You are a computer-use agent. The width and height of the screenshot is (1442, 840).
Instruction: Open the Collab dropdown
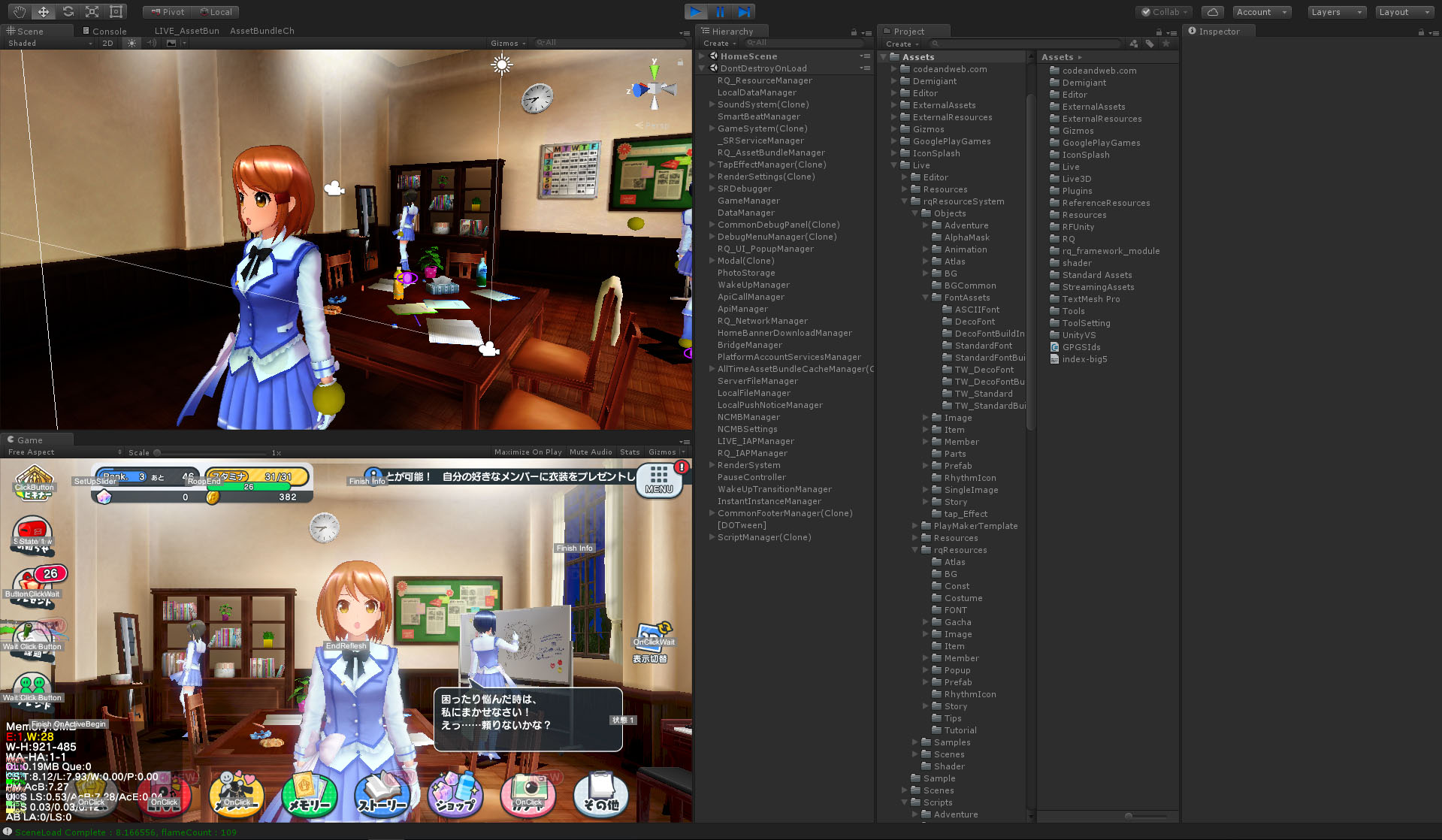point(1164,12)
